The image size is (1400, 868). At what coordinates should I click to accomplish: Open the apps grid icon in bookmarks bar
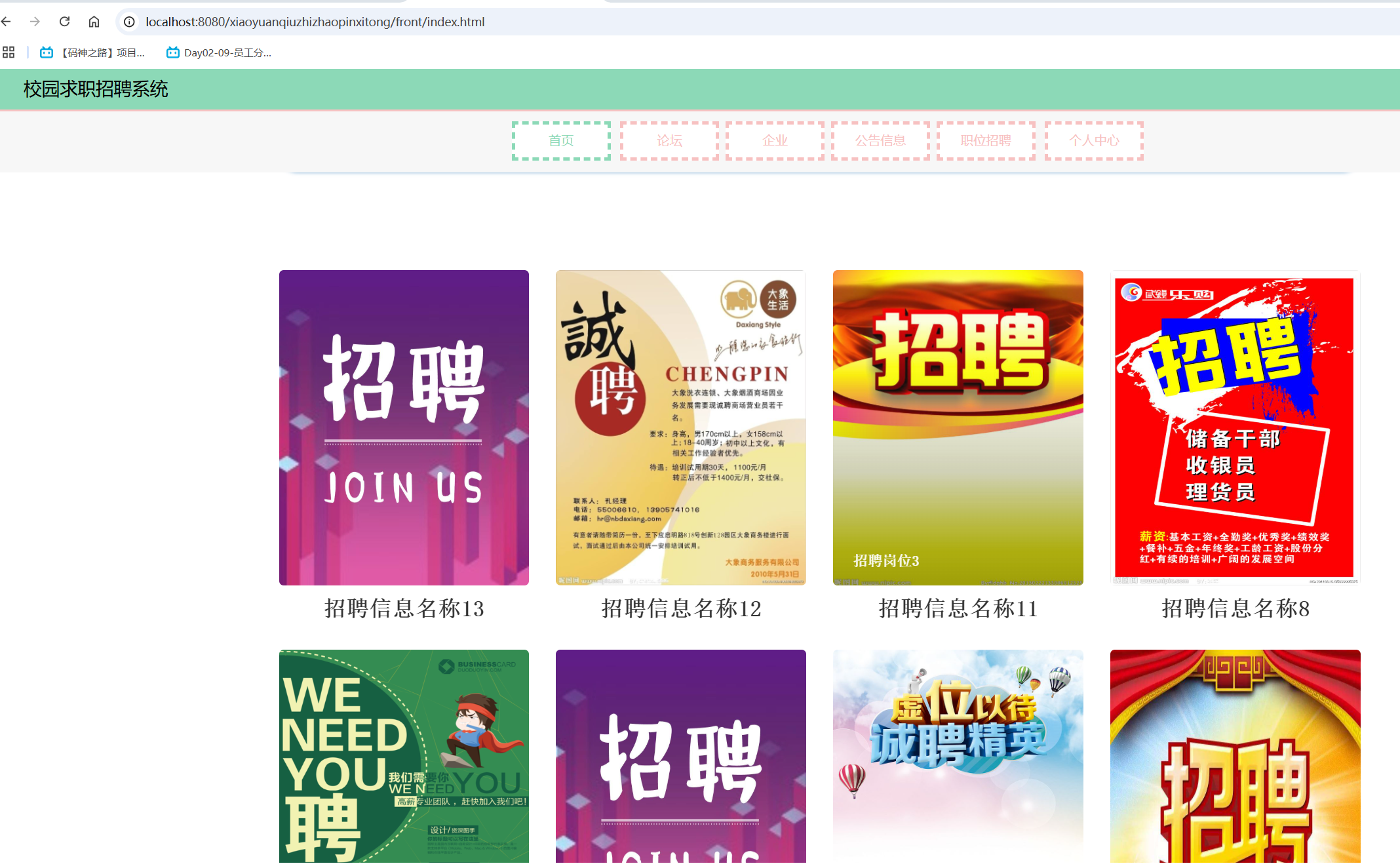(9, 52)
